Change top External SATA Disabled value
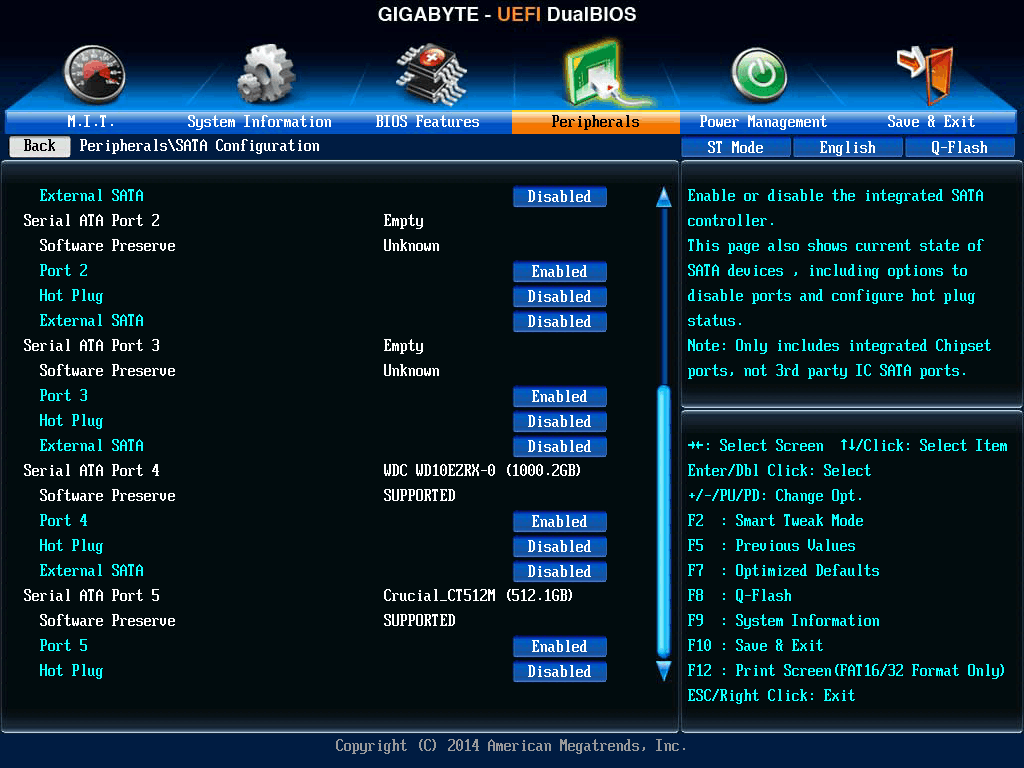1024x768 pixels. click(x=560, y=197)
